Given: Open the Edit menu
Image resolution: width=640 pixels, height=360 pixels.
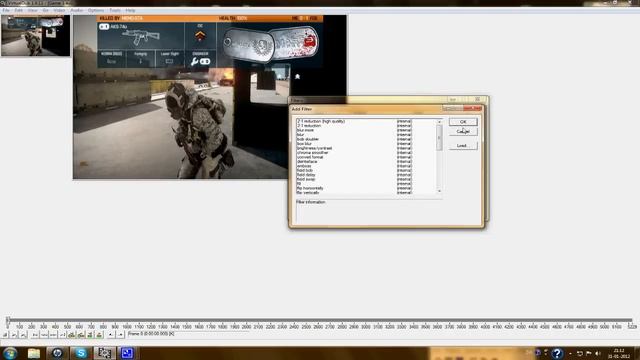Looking at the screenshot, I should (18, 10).
